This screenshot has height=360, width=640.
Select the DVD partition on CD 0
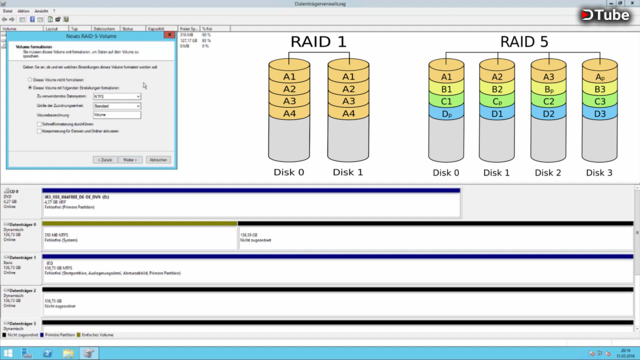[x=251, y=203]
